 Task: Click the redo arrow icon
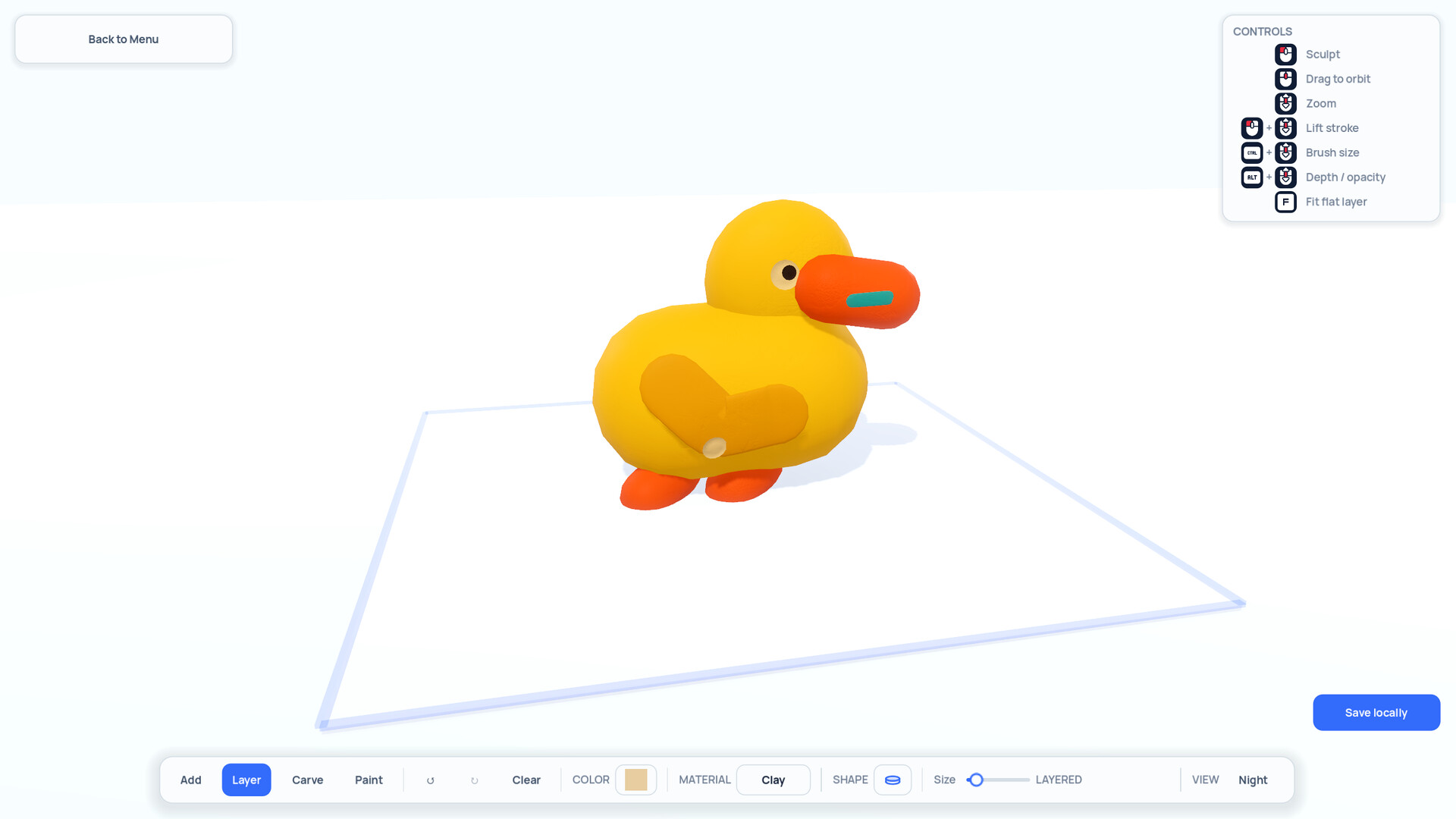[475, 780]
